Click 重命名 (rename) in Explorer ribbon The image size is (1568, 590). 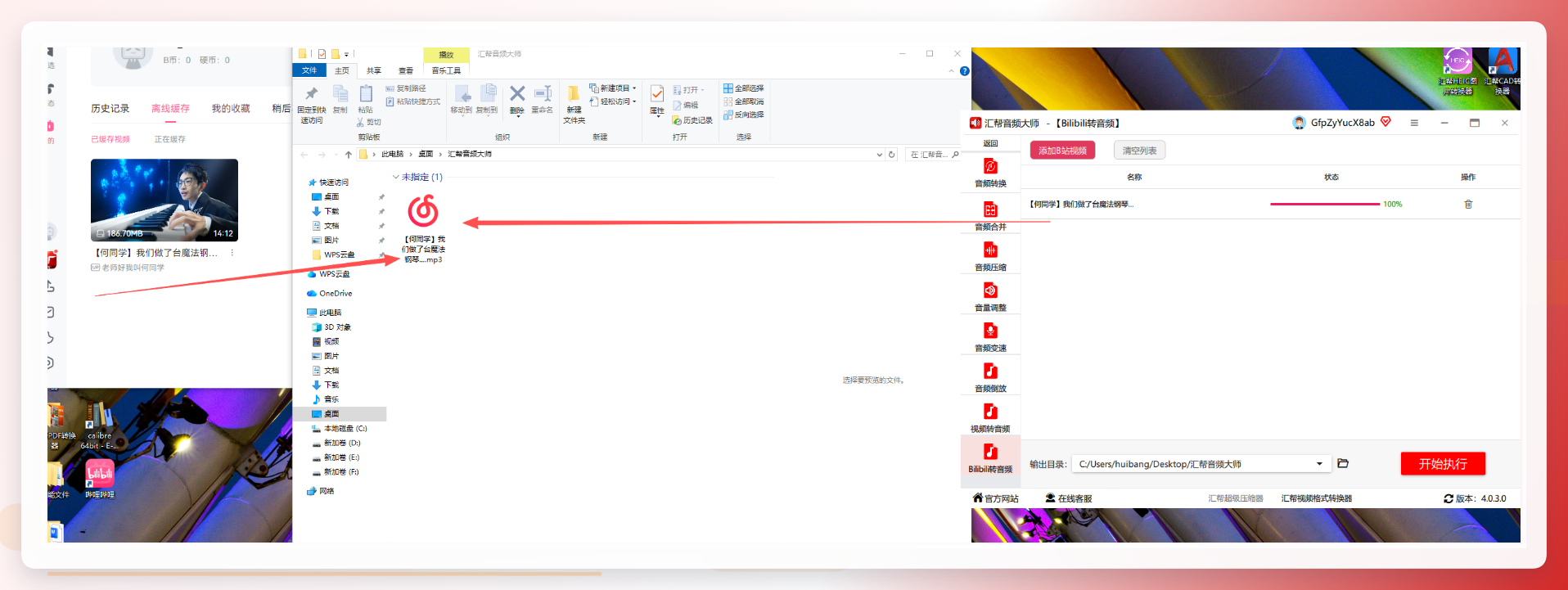[x=542, y=99]
